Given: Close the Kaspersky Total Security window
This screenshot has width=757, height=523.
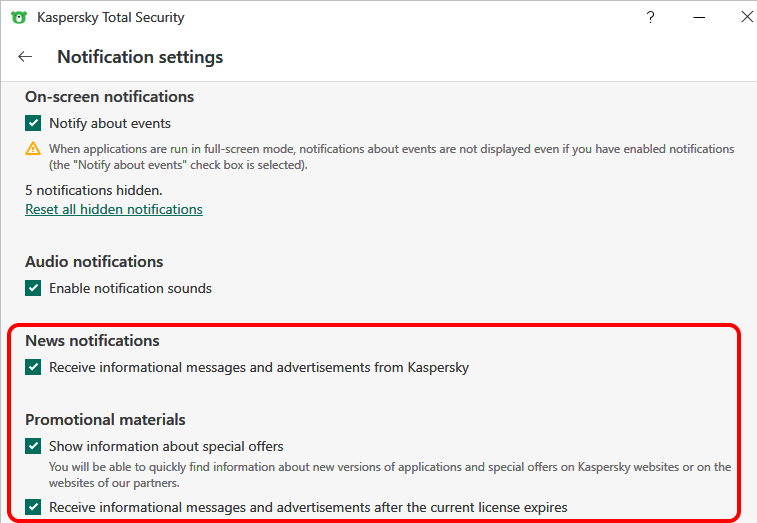Looking at the screenshot, I should (746, 17).
